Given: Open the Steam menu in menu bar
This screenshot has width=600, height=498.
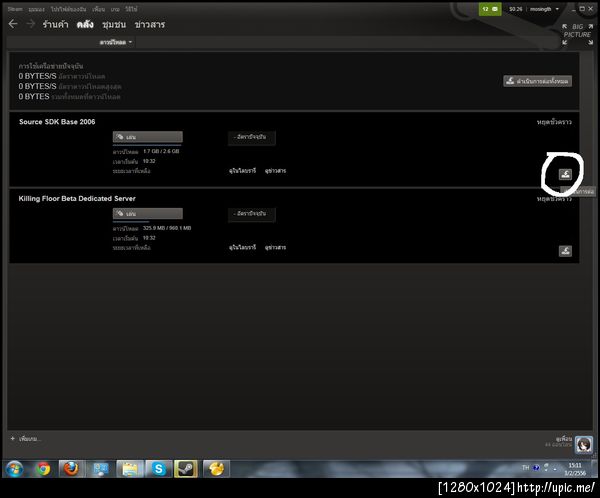Looking at the screenshot, I should click(15, 9).
